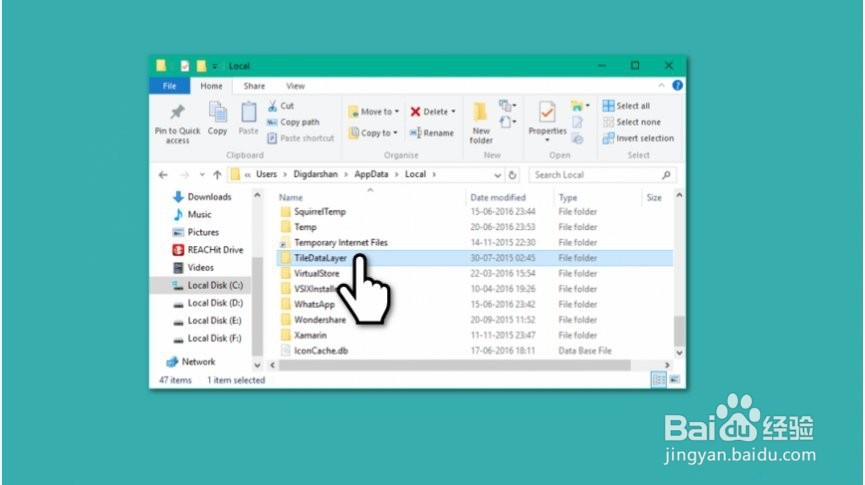Open Videos in the navigation pane
Screen dimensions: 865x485
(x=193, y=268)
